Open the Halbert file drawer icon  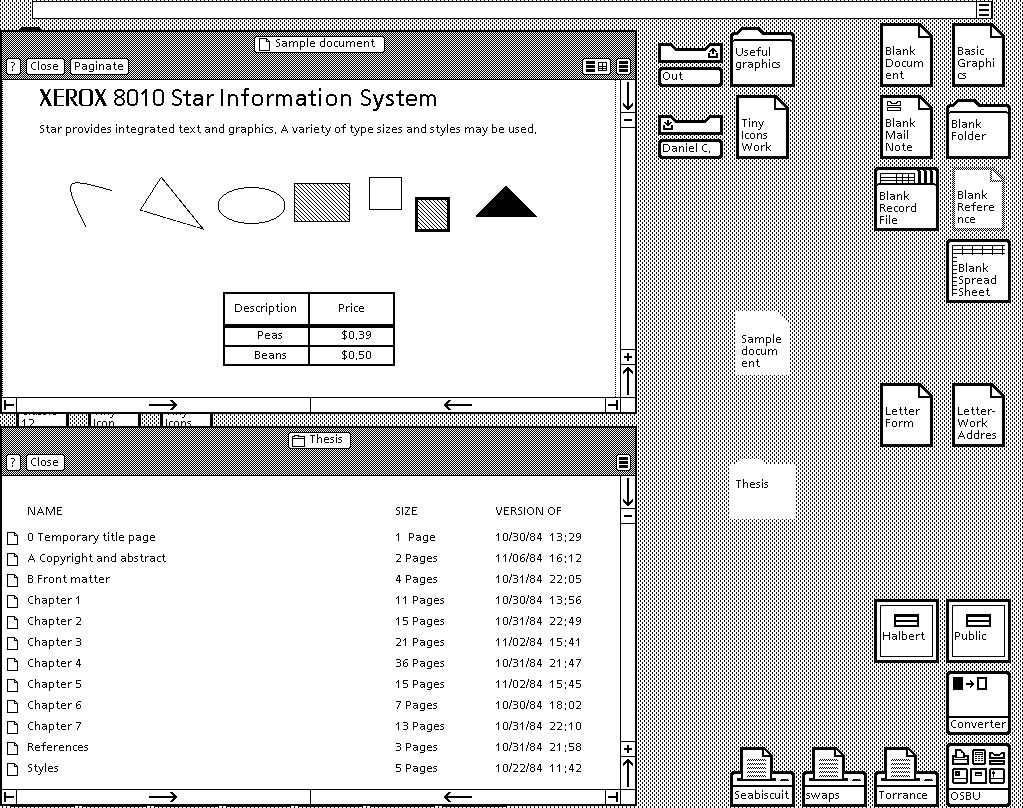(x=905, y=630)
